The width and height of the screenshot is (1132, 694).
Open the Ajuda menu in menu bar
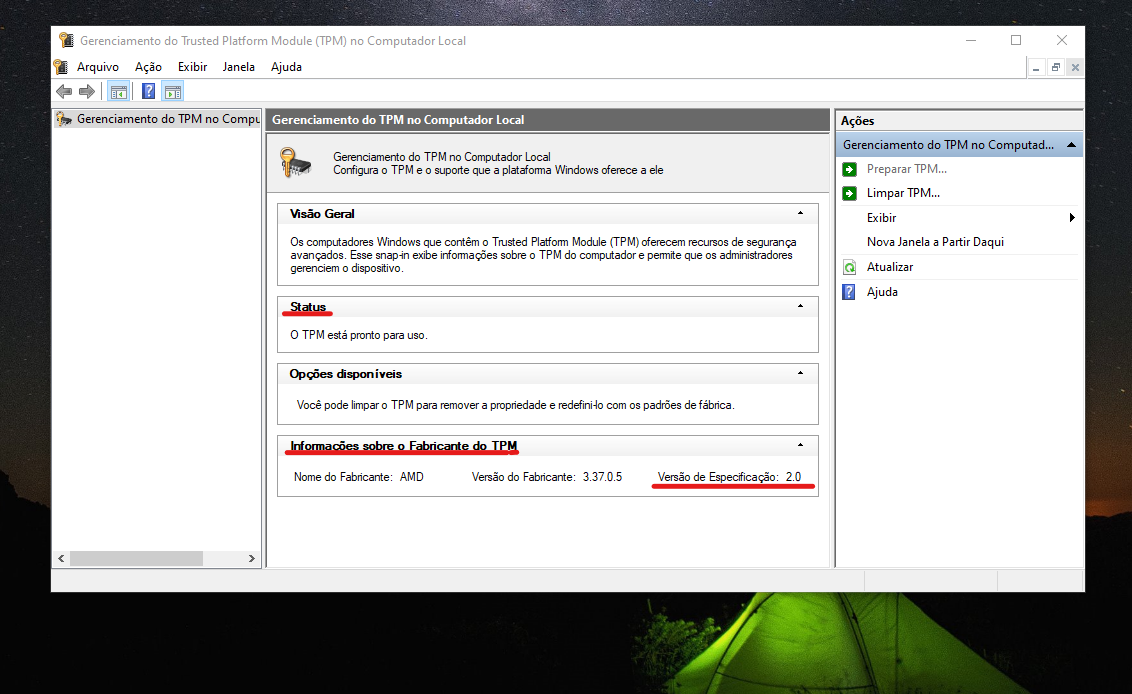287,67
